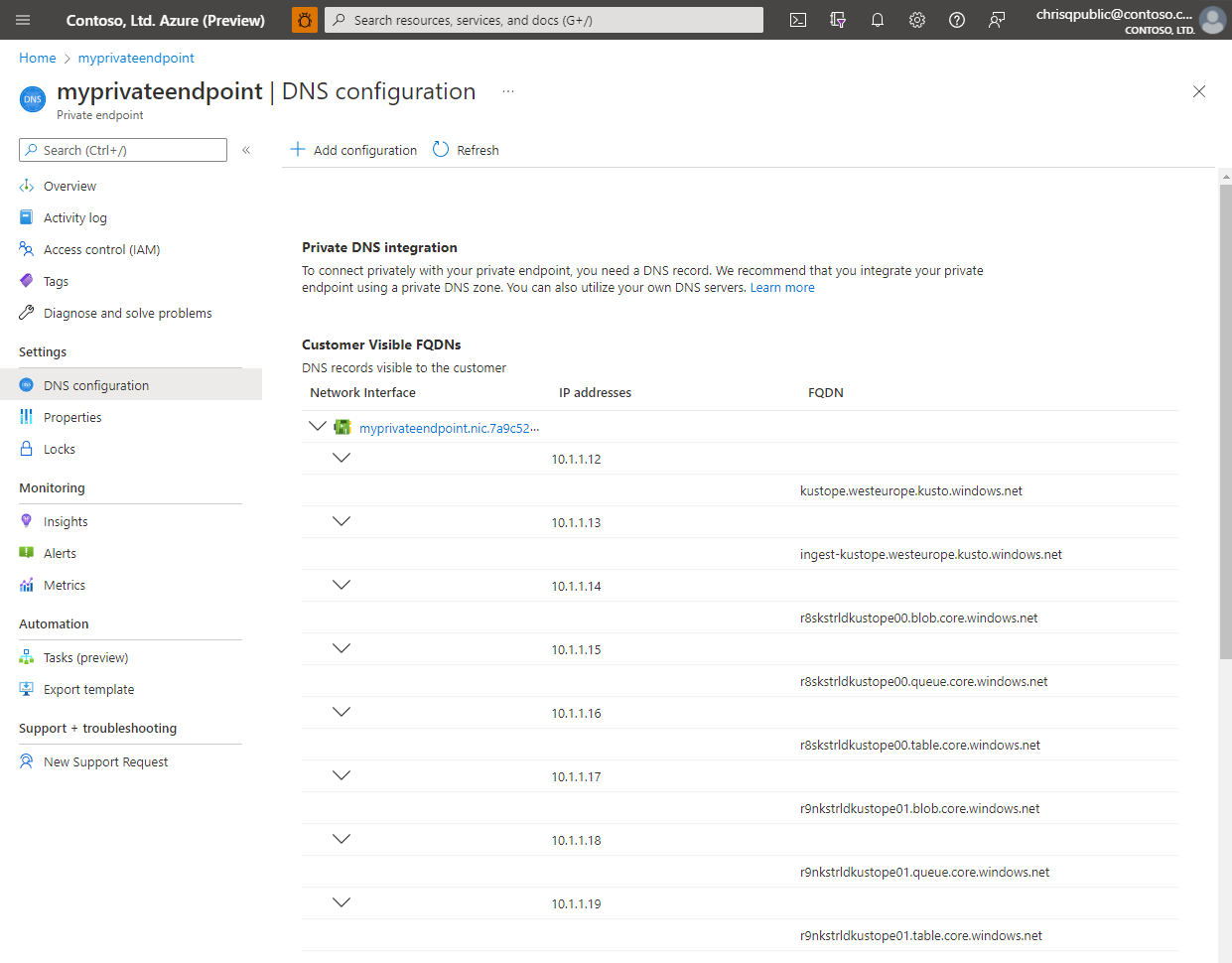Open the notifications bell
Viewport: 1232px width, 963px height.
pyautogui.click(x=878, y=20)
